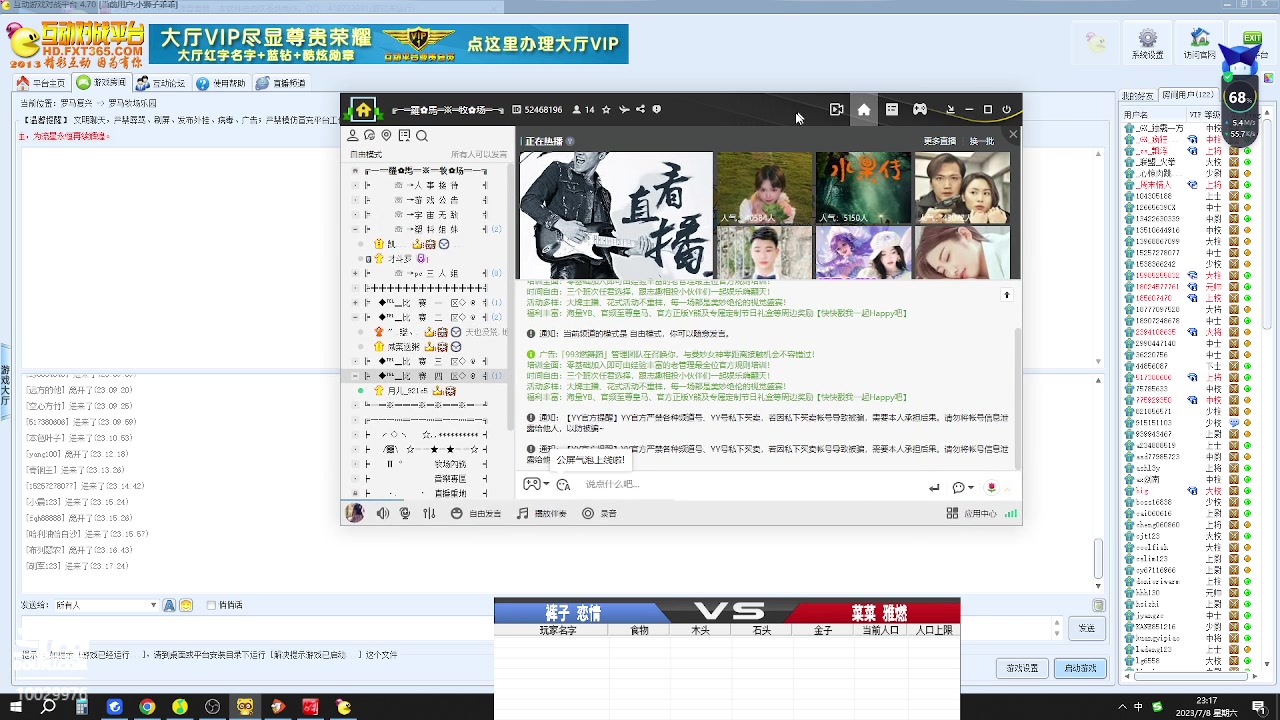
Task: Open the 使用帮助 tab
Action: click(222, 83)
